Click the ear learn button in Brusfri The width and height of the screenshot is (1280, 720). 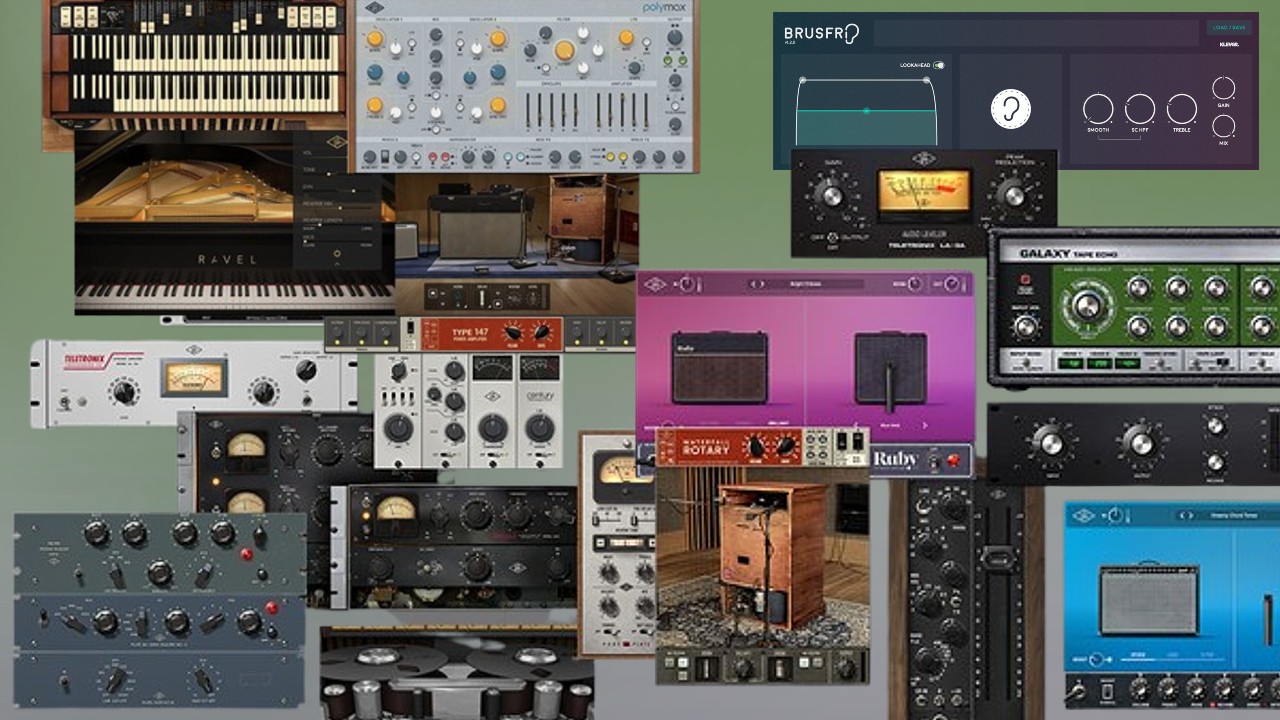tap(1011, 109)
